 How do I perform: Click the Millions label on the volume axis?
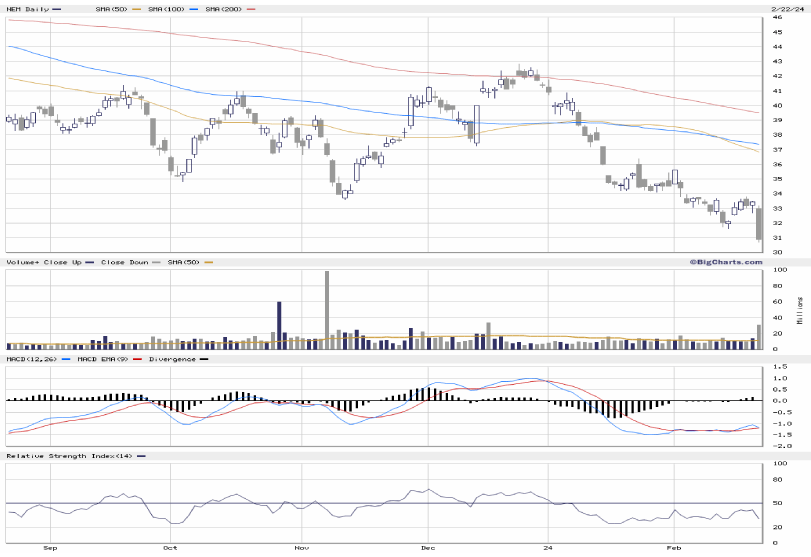(799, 310)
